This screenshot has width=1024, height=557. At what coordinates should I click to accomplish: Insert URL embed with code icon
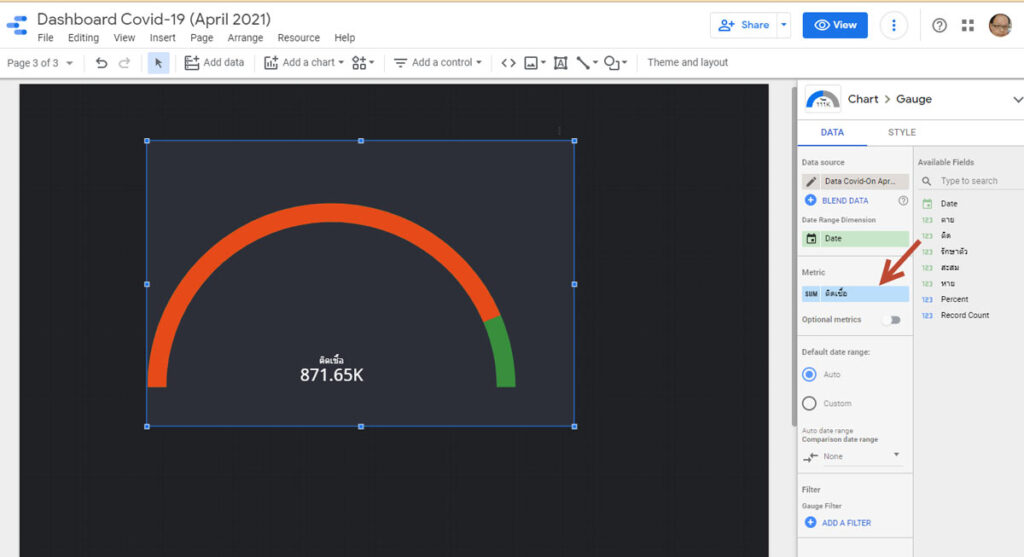[508, 63]
